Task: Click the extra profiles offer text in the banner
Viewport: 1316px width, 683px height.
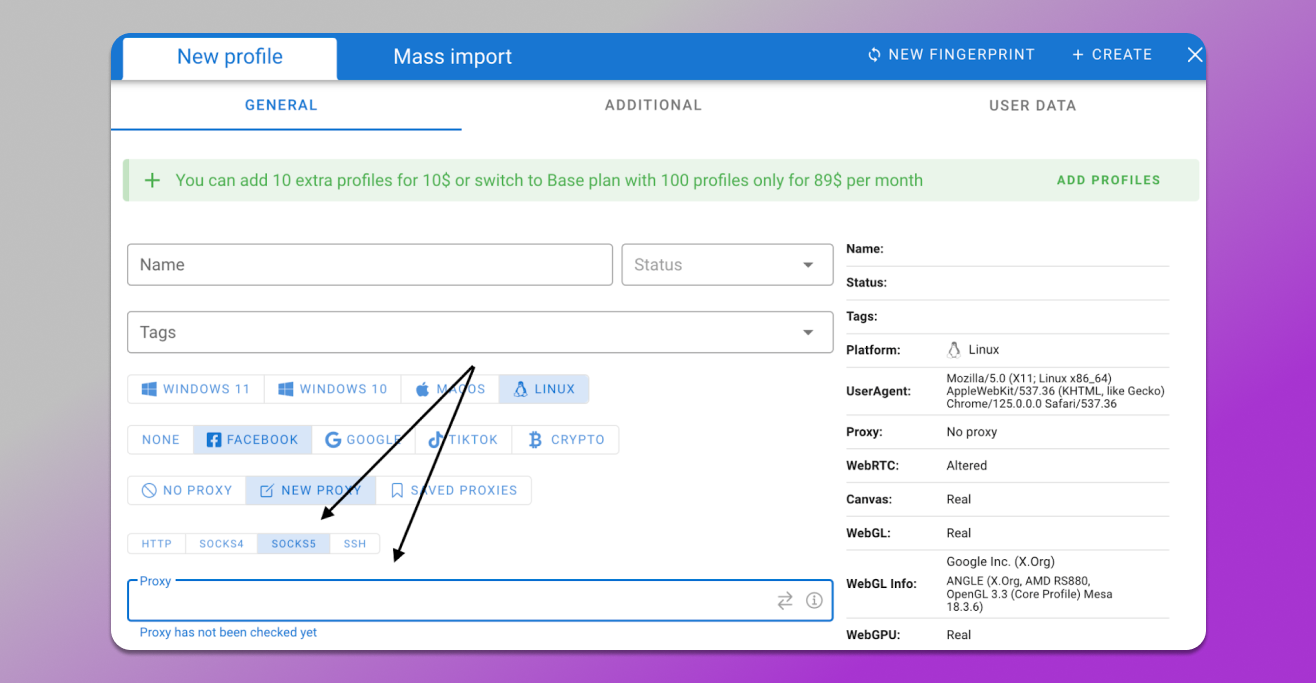Action: (549, 181)
